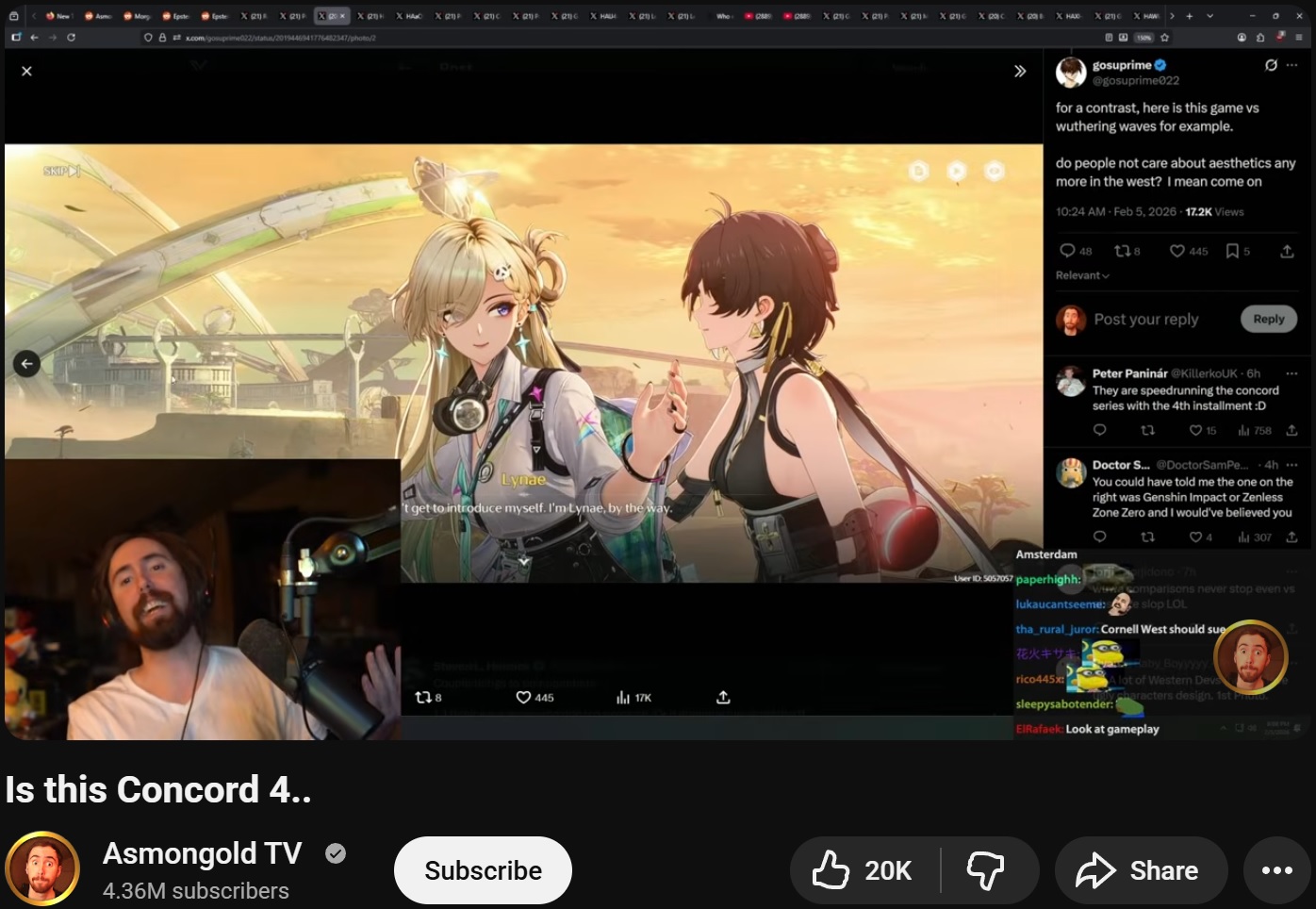Share Doctor S's reply
This screenshot has width=1316, height=909.
1291,537
